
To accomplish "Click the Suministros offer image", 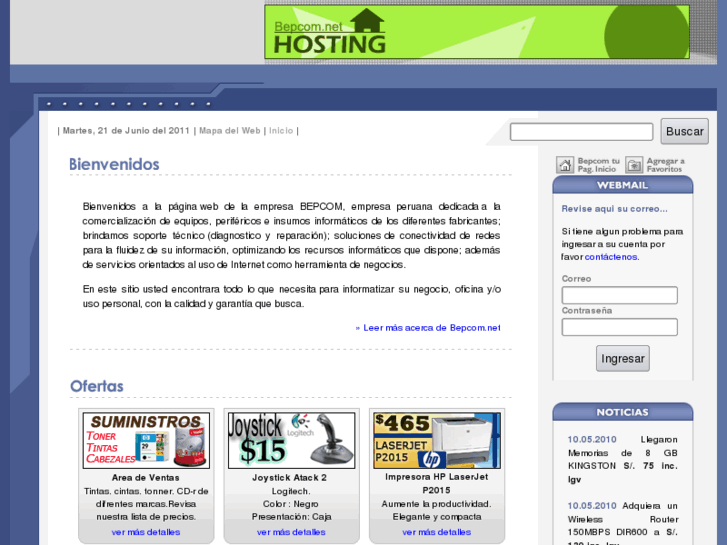I will [146, 441].
